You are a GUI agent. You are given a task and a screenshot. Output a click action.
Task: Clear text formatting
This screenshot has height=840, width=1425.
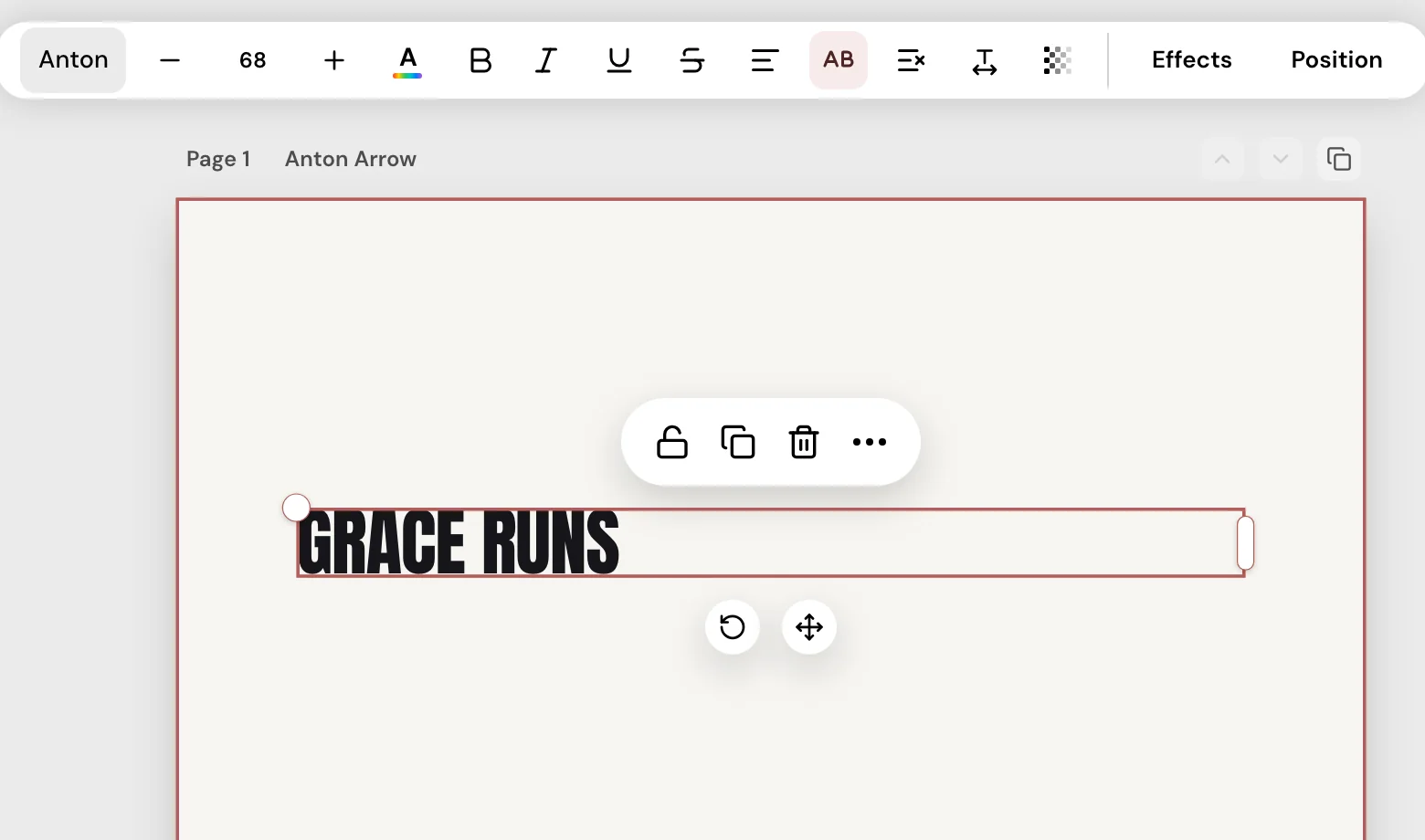point(912,60)
